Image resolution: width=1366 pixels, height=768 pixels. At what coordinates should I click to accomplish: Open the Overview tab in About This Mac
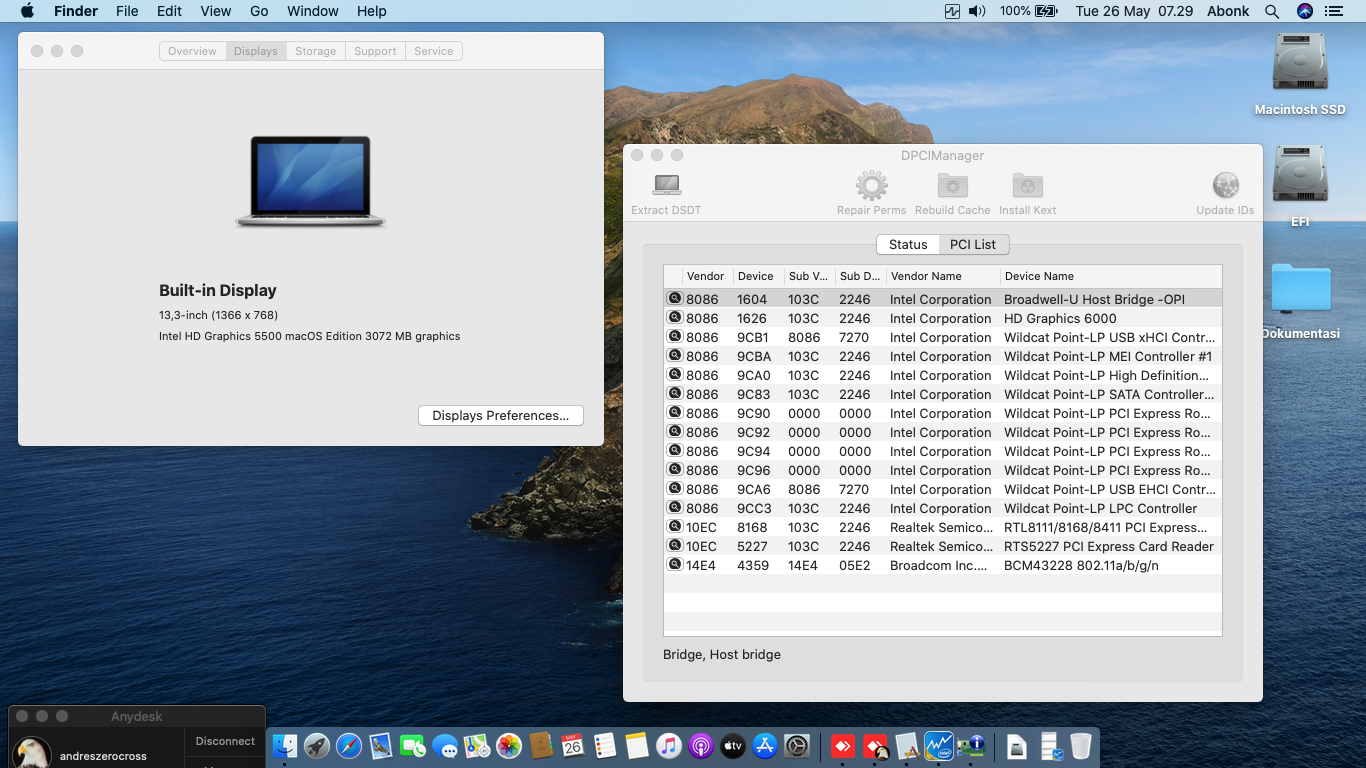192,51
